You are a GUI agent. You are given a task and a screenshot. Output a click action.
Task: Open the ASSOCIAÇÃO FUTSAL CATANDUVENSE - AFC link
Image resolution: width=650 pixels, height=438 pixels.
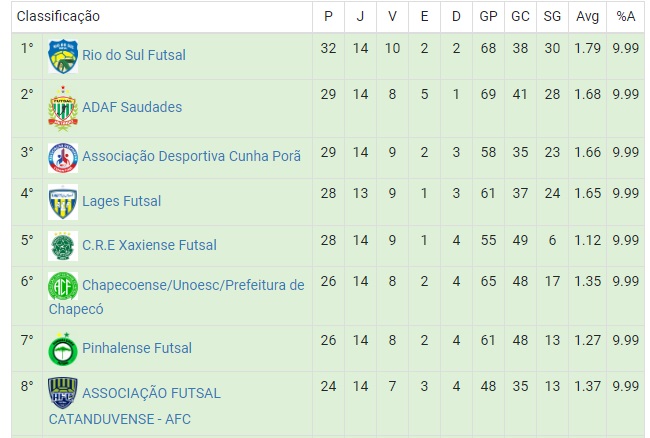tap(135, 406)
